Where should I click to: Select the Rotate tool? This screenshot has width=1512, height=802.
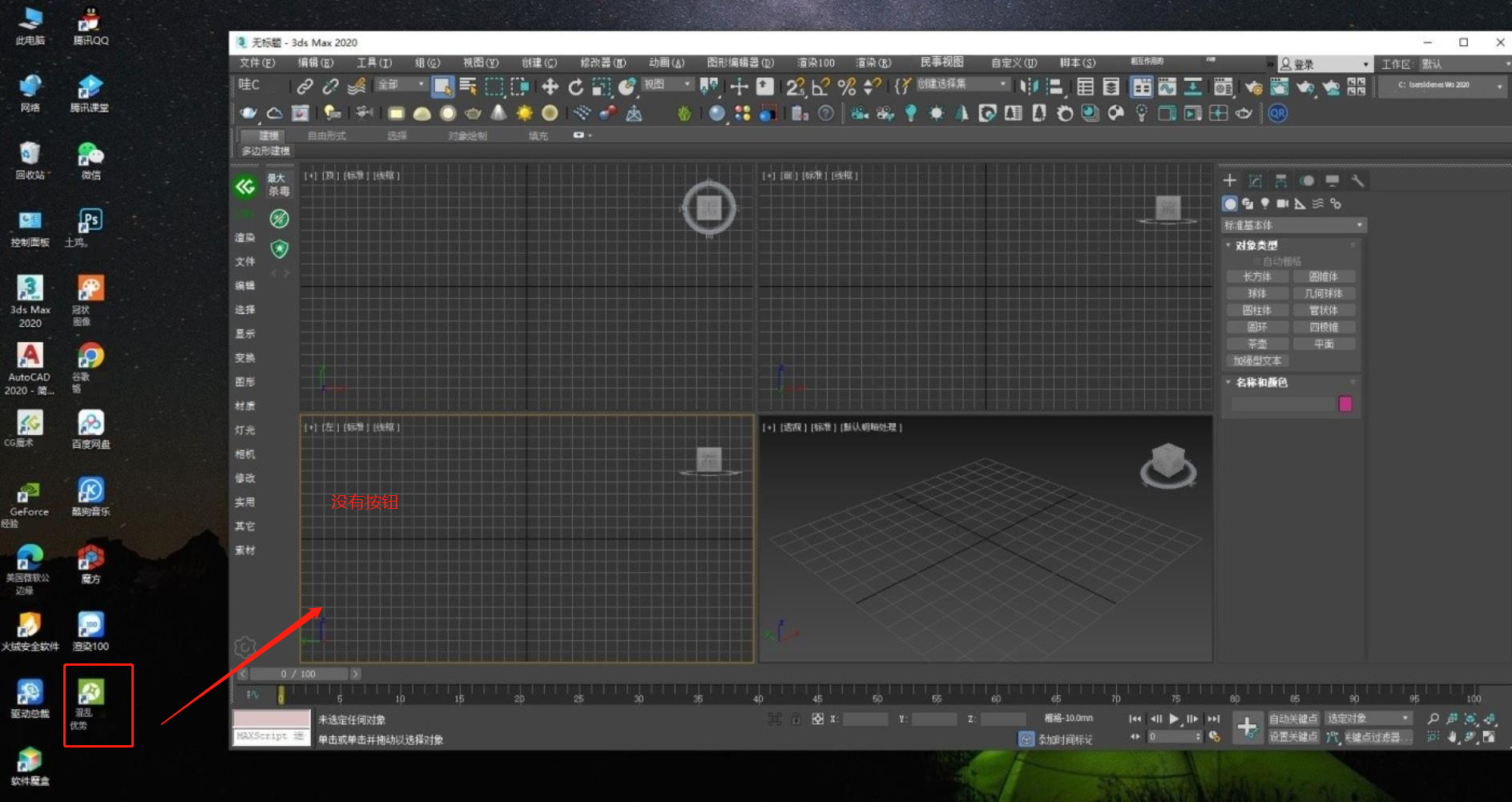click(x=575, y=87)
